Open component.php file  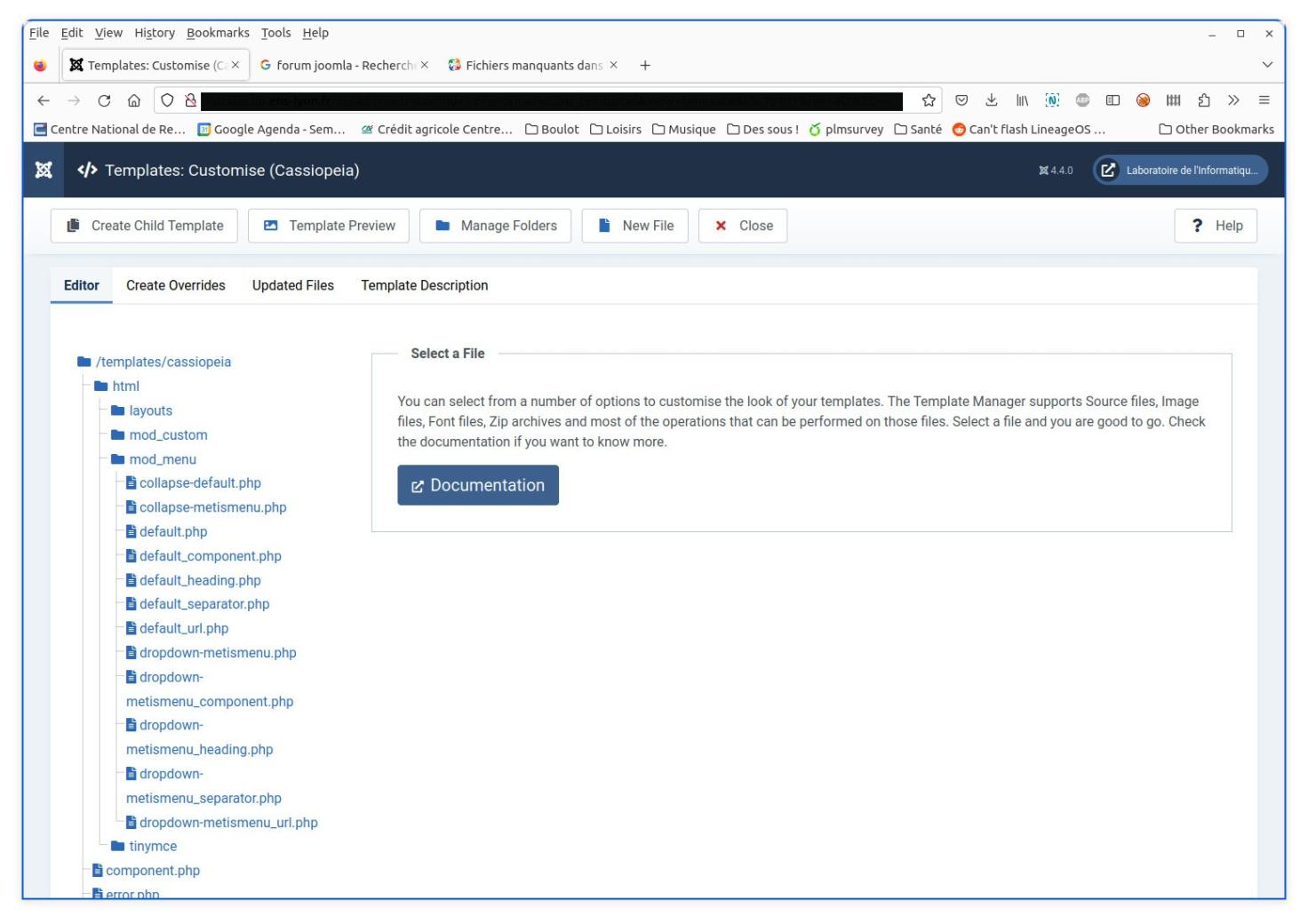[147, 871]
